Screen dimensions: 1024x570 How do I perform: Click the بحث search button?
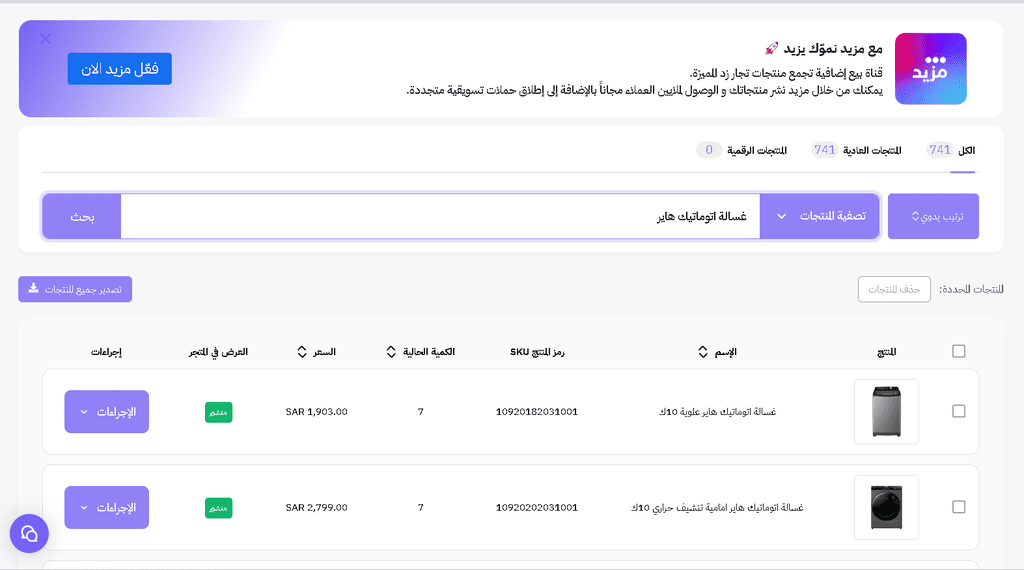(x=82, y=216)
